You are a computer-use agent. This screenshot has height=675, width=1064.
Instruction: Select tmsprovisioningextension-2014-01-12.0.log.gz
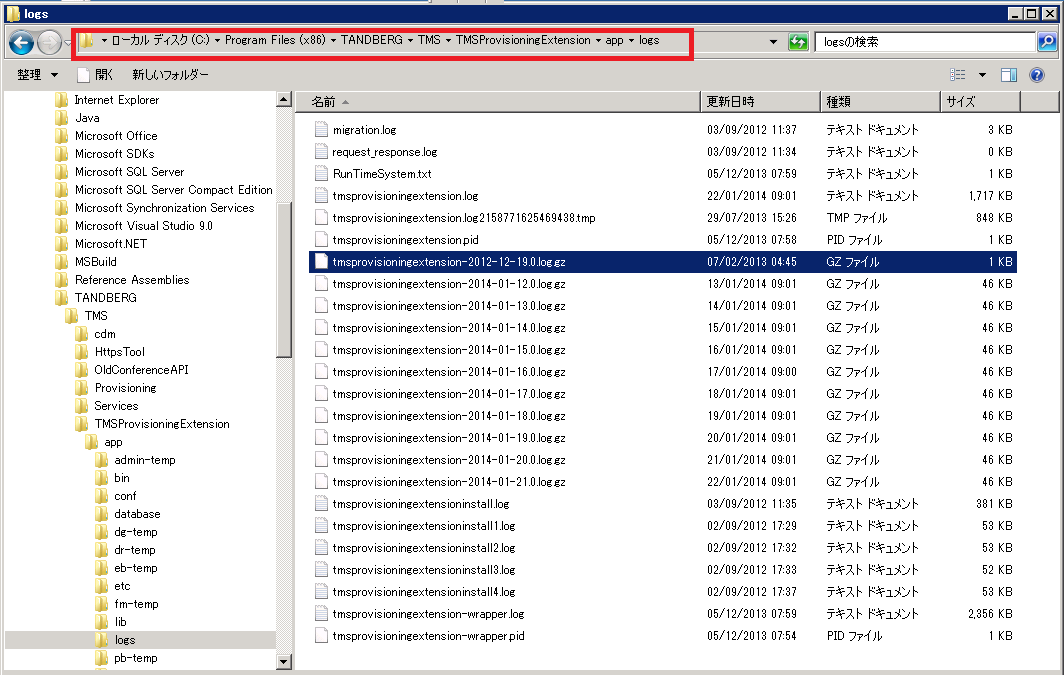tap(449, 284)
